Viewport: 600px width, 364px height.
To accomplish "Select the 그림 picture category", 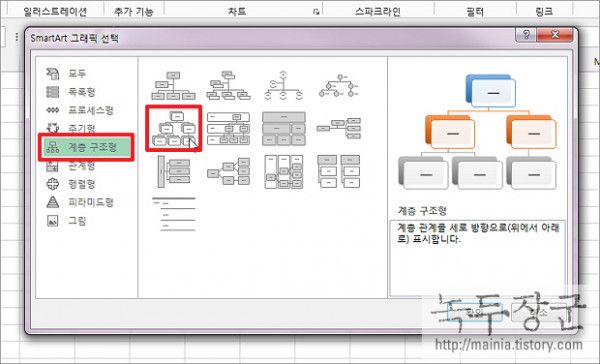I will click(x=66, y=221).
